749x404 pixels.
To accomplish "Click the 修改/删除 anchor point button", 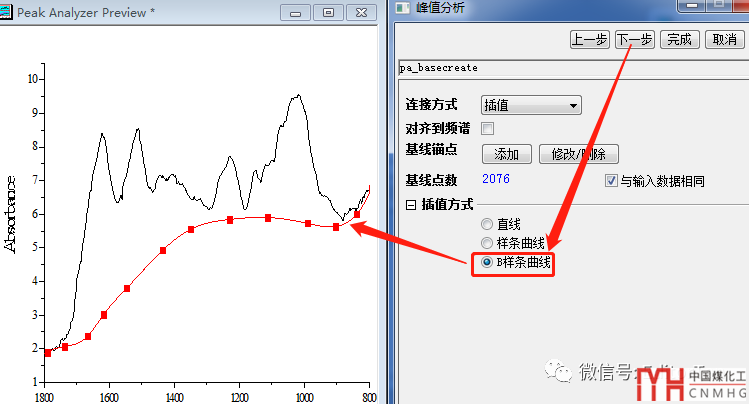I will coord(578,154).
